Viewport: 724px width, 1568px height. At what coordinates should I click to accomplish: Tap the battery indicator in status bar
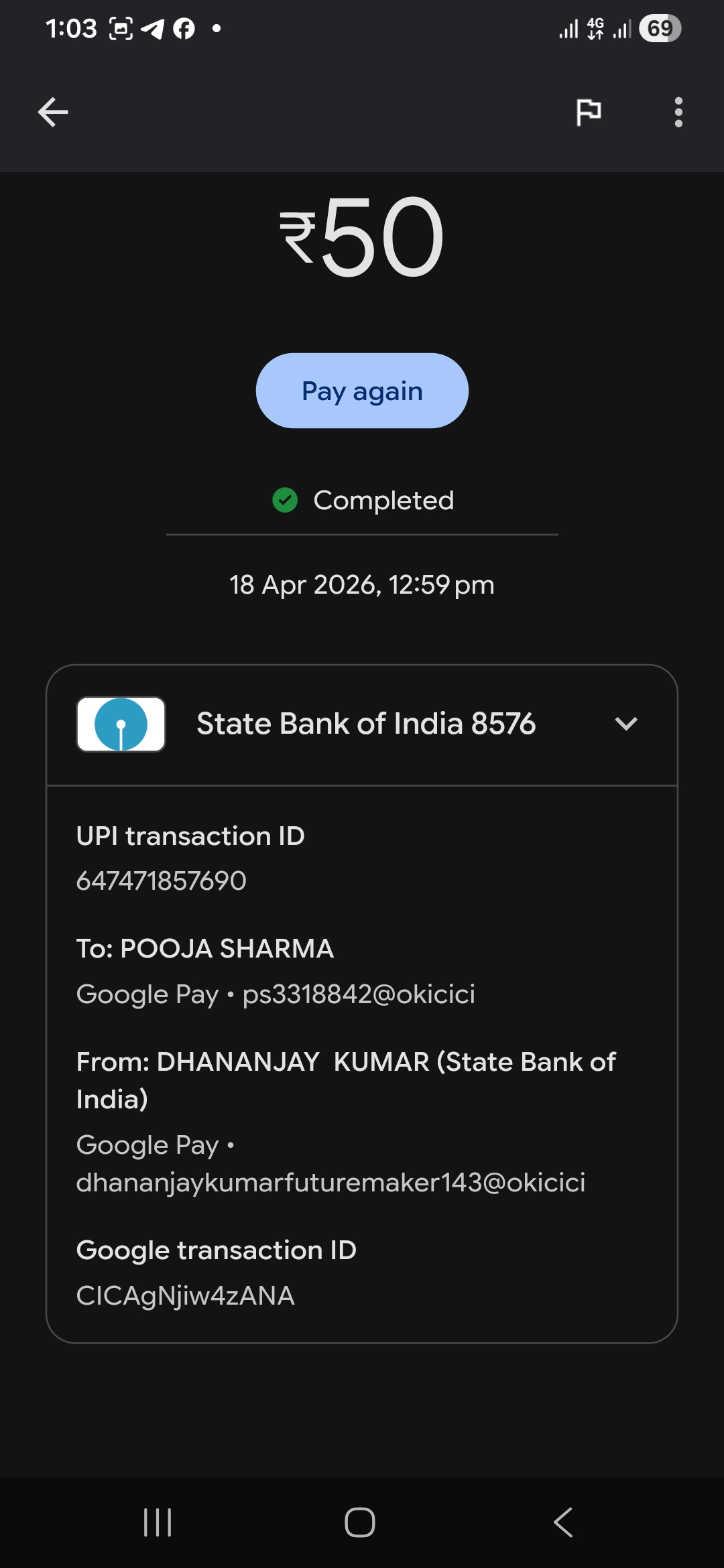(660, 28)
